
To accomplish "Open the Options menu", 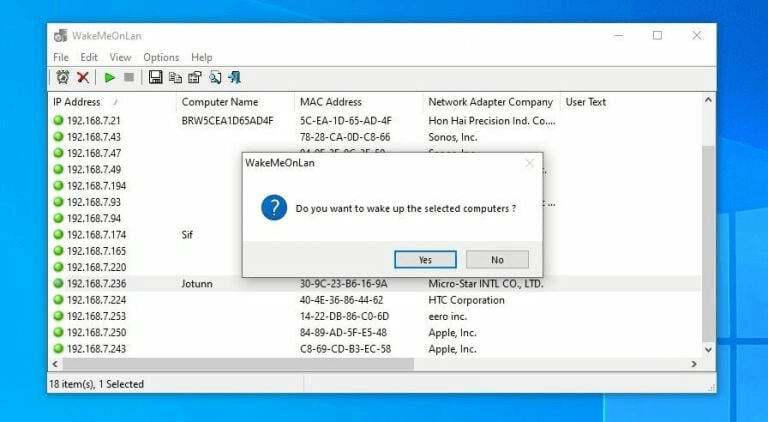I will pyautogui.click(x=161, y=57).
